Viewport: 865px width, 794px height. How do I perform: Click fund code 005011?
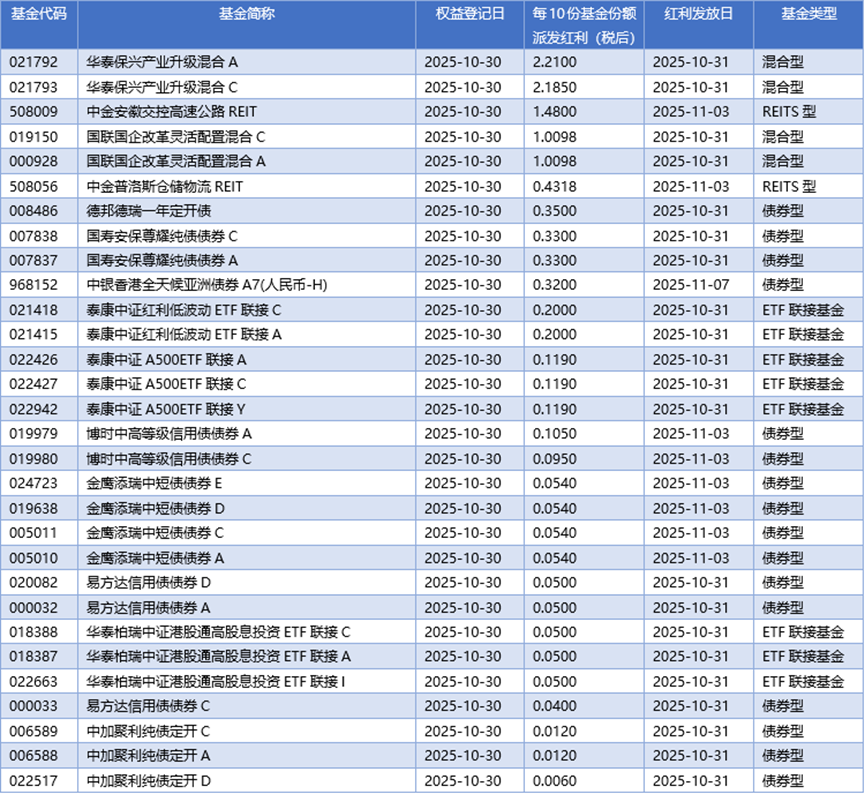(x=34, y=533)
